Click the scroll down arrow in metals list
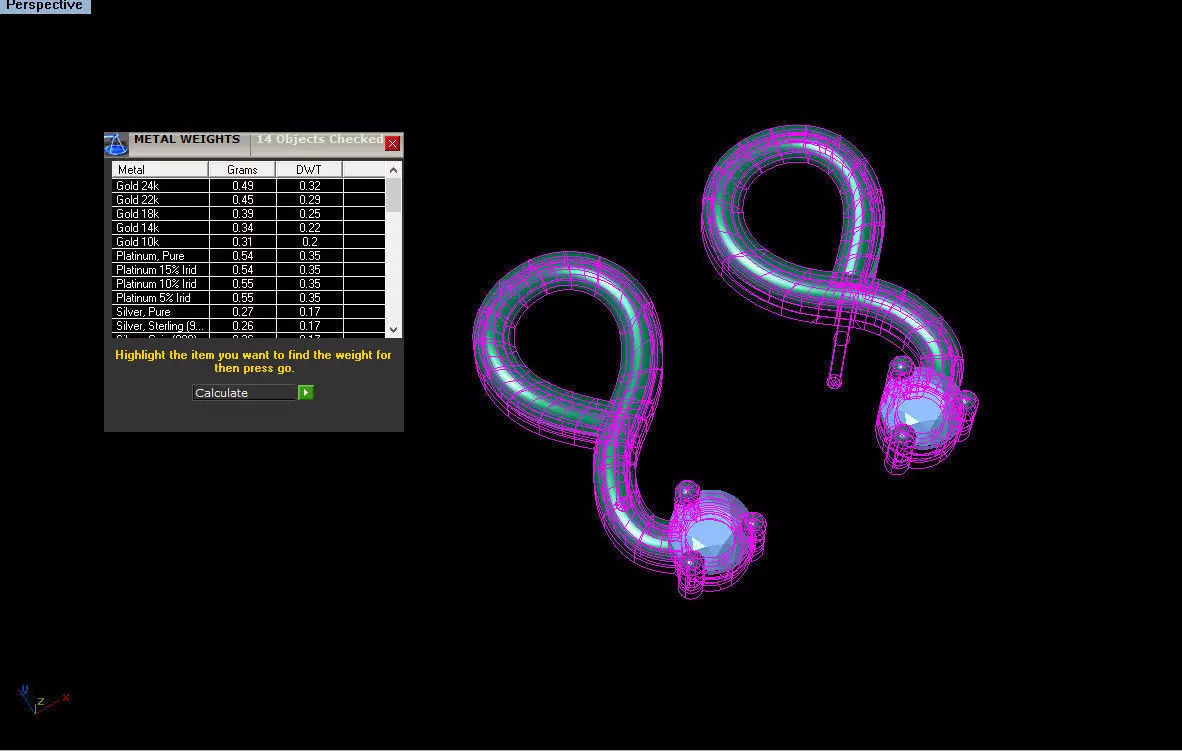This screenshot has width=1182, height=751. pyautogui.click(x=393, y=330)
